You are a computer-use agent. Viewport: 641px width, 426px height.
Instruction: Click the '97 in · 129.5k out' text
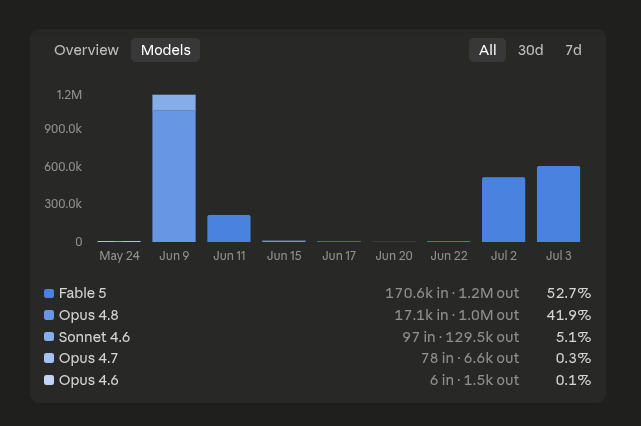pos(461,337)
